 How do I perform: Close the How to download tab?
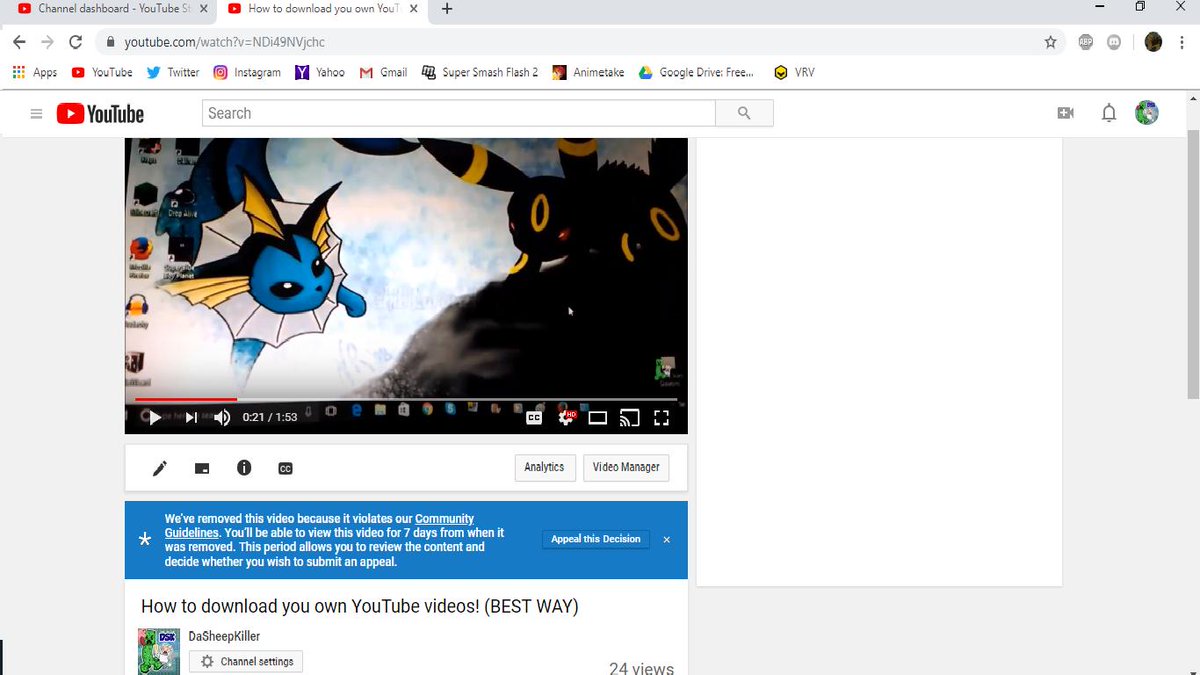(413, 8)
